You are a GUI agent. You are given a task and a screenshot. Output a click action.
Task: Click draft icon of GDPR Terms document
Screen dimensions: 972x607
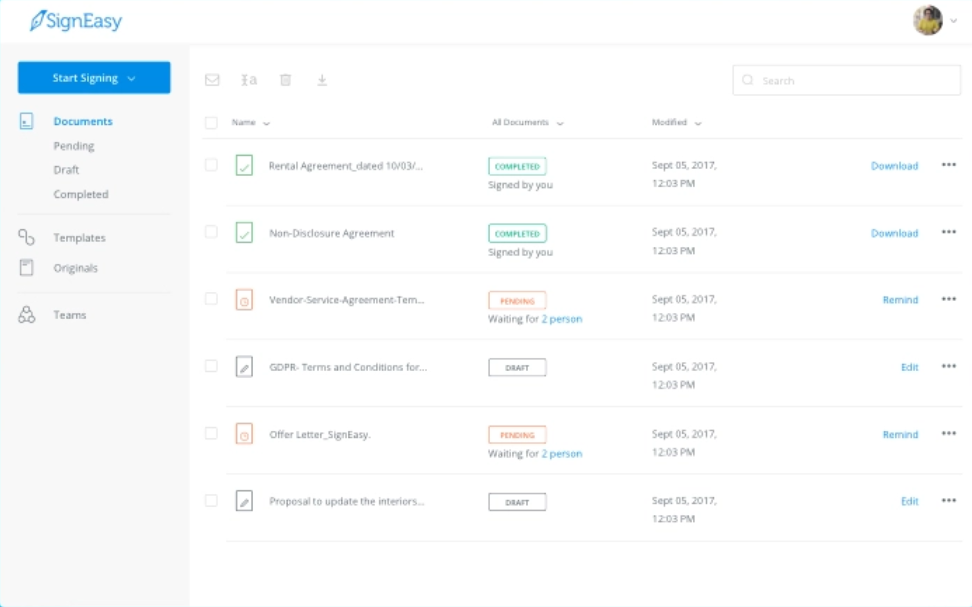[x=244, y=367]
